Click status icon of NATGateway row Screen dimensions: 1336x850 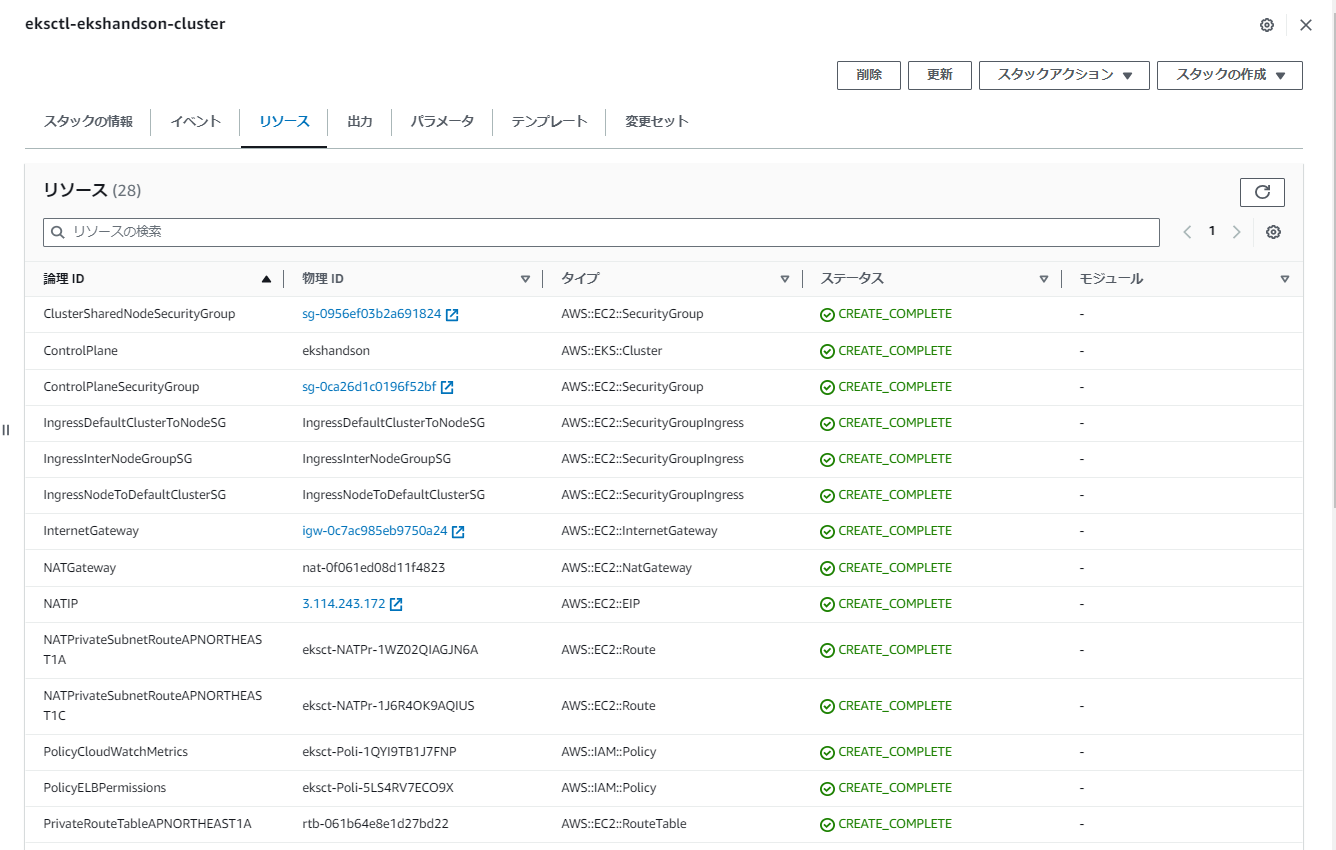[x=827, y=568]
